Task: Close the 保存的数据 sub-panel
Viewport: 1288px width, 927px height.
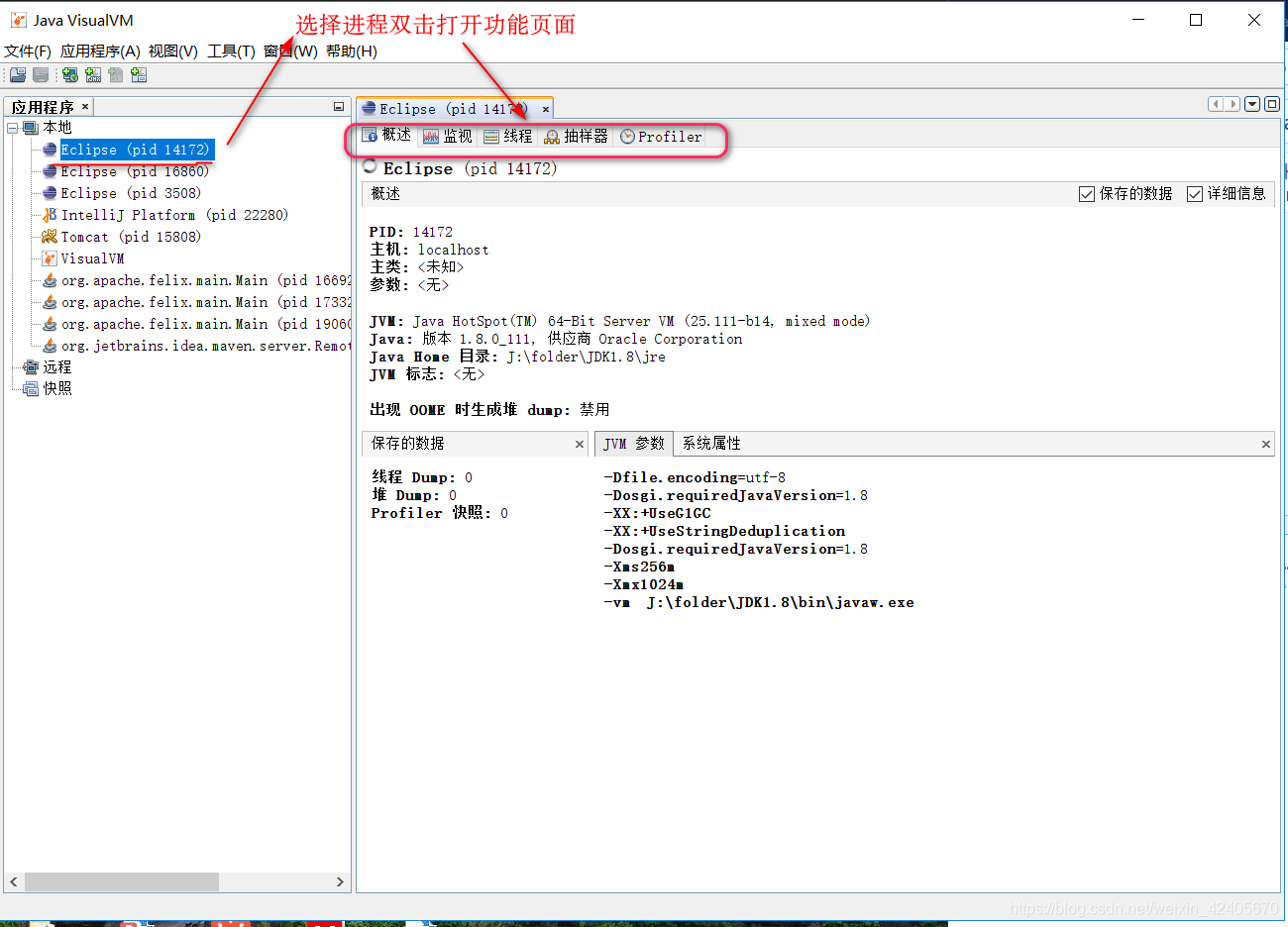Action: tap(580, 444)
